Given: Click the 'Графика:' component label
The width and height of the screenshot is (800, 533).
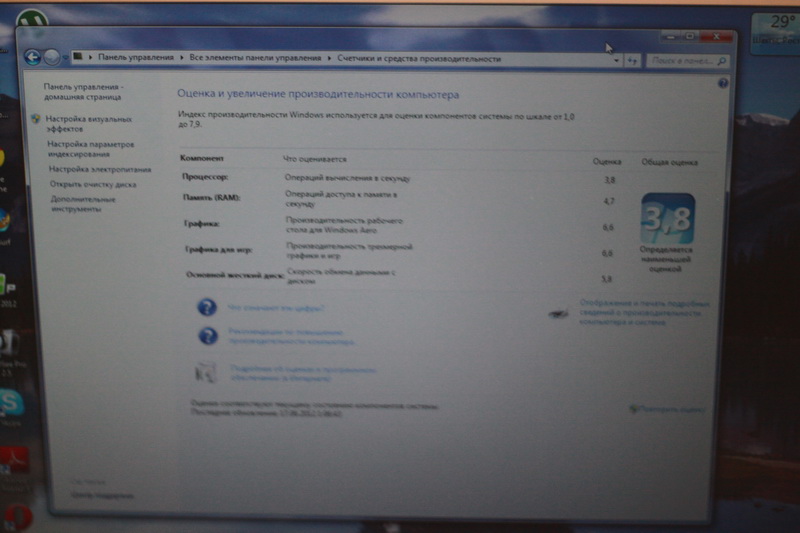Looking at the screenshot, I should click(202, 223).
